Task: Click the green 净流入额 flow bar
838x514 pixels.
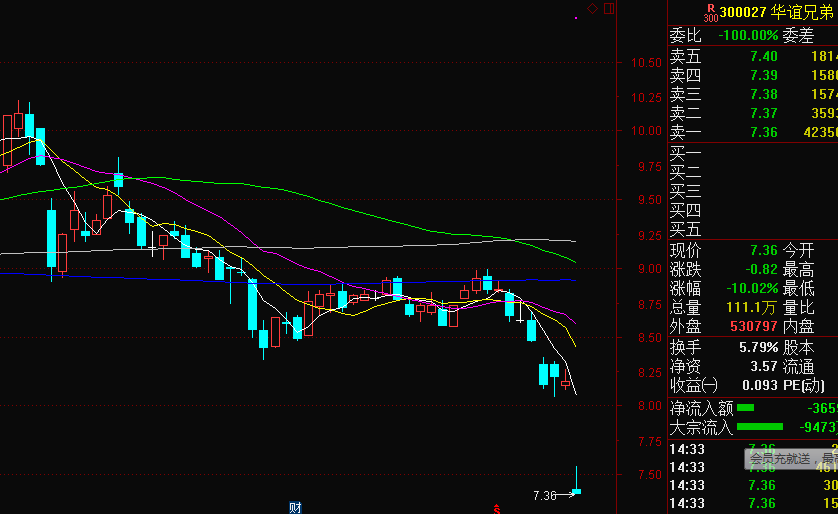Action: [746, 408]
